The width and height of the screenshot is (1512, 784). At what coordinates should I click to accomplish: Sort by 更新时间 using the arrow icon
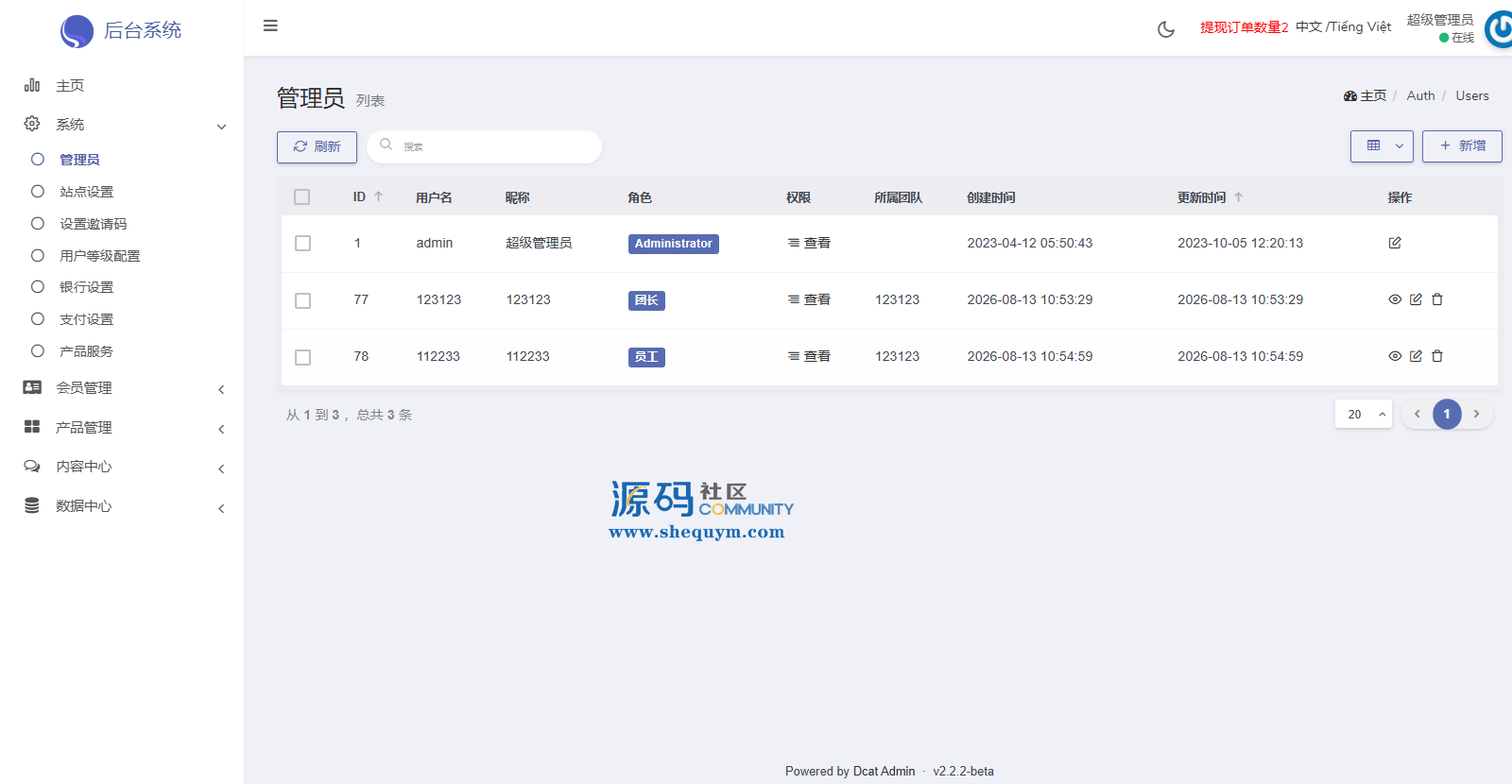1239,196
